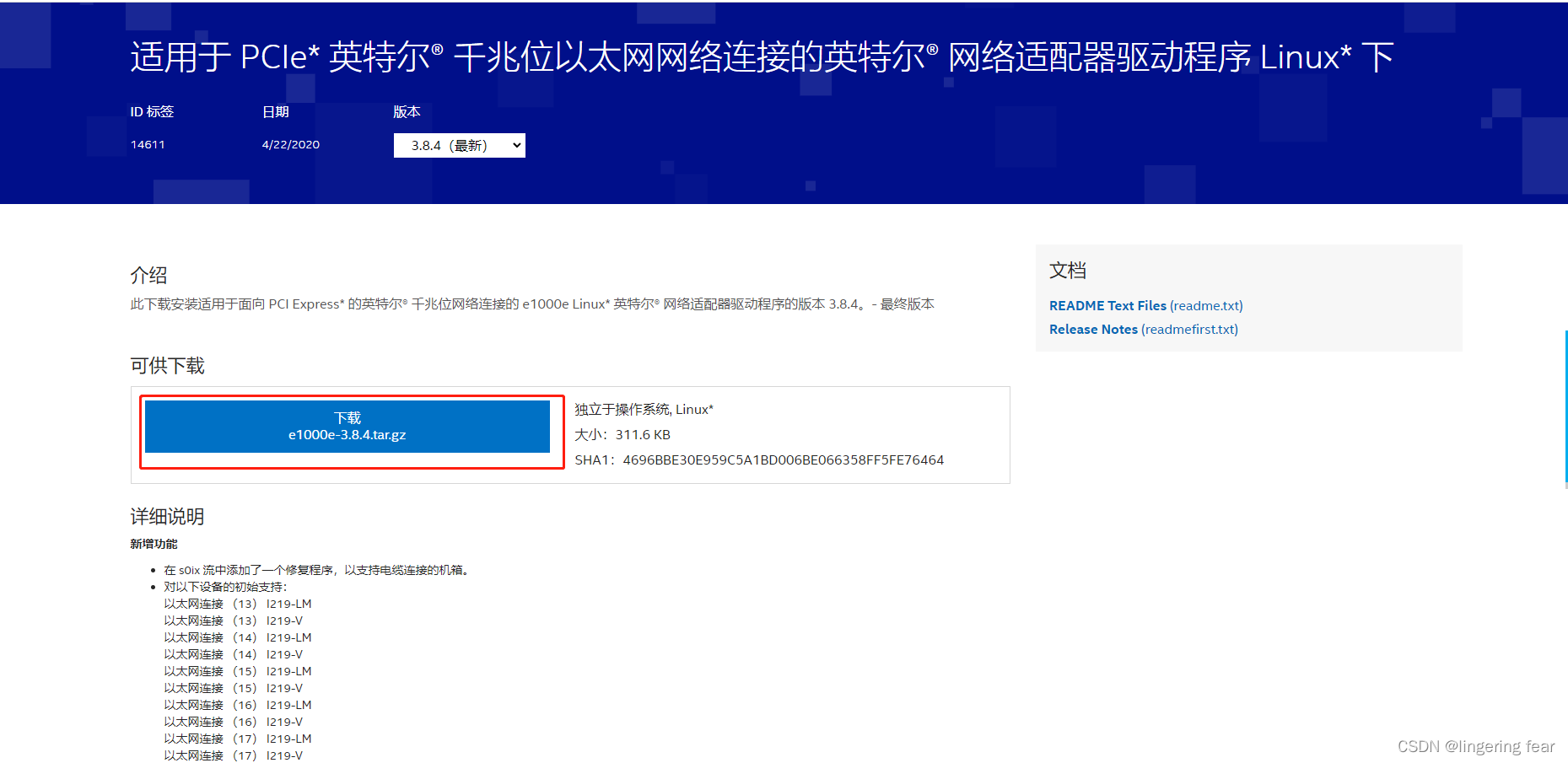Click the 日期 label
1568x763 pixels.
(x=276, y=111)
